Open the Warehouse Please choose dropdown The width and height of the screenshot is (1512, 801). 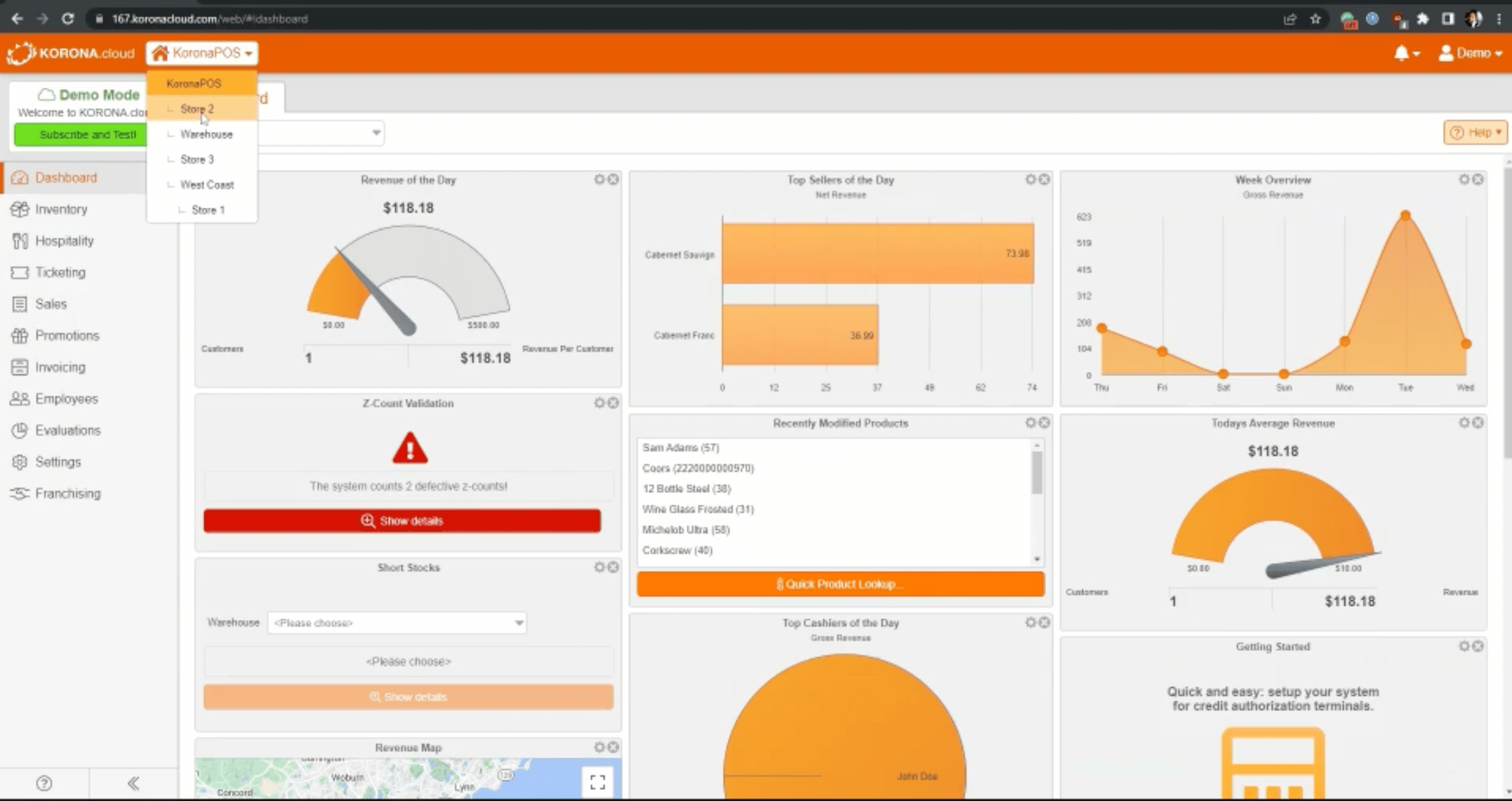(397, 623)
